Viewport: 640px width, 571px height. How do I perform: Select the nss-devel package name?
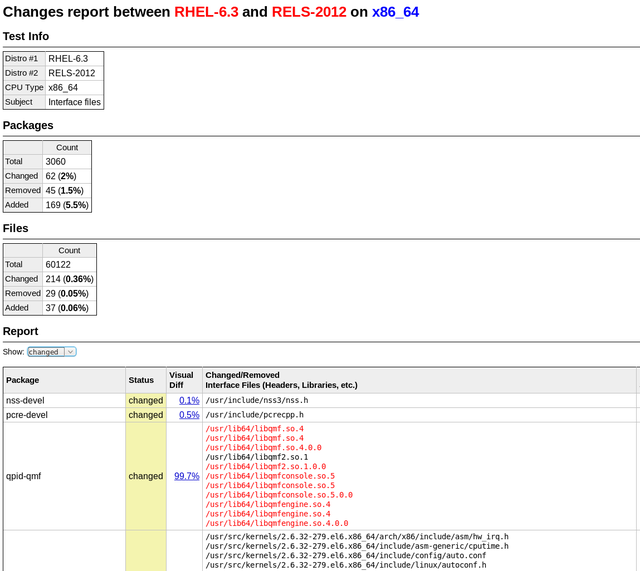[x=25, y=400]
